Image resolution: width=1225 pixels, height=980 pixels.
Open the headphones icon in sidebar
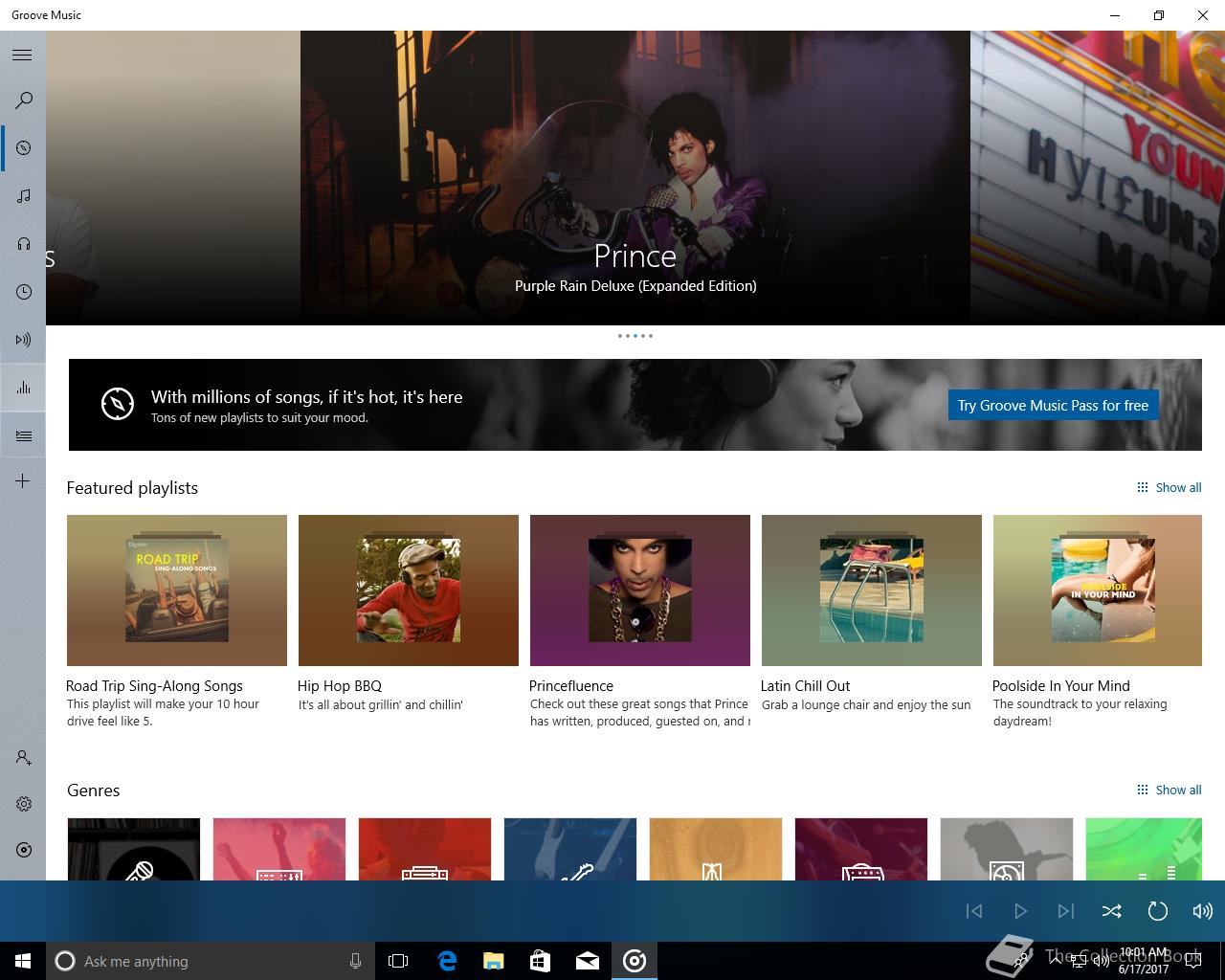click(x=24, y=244)
